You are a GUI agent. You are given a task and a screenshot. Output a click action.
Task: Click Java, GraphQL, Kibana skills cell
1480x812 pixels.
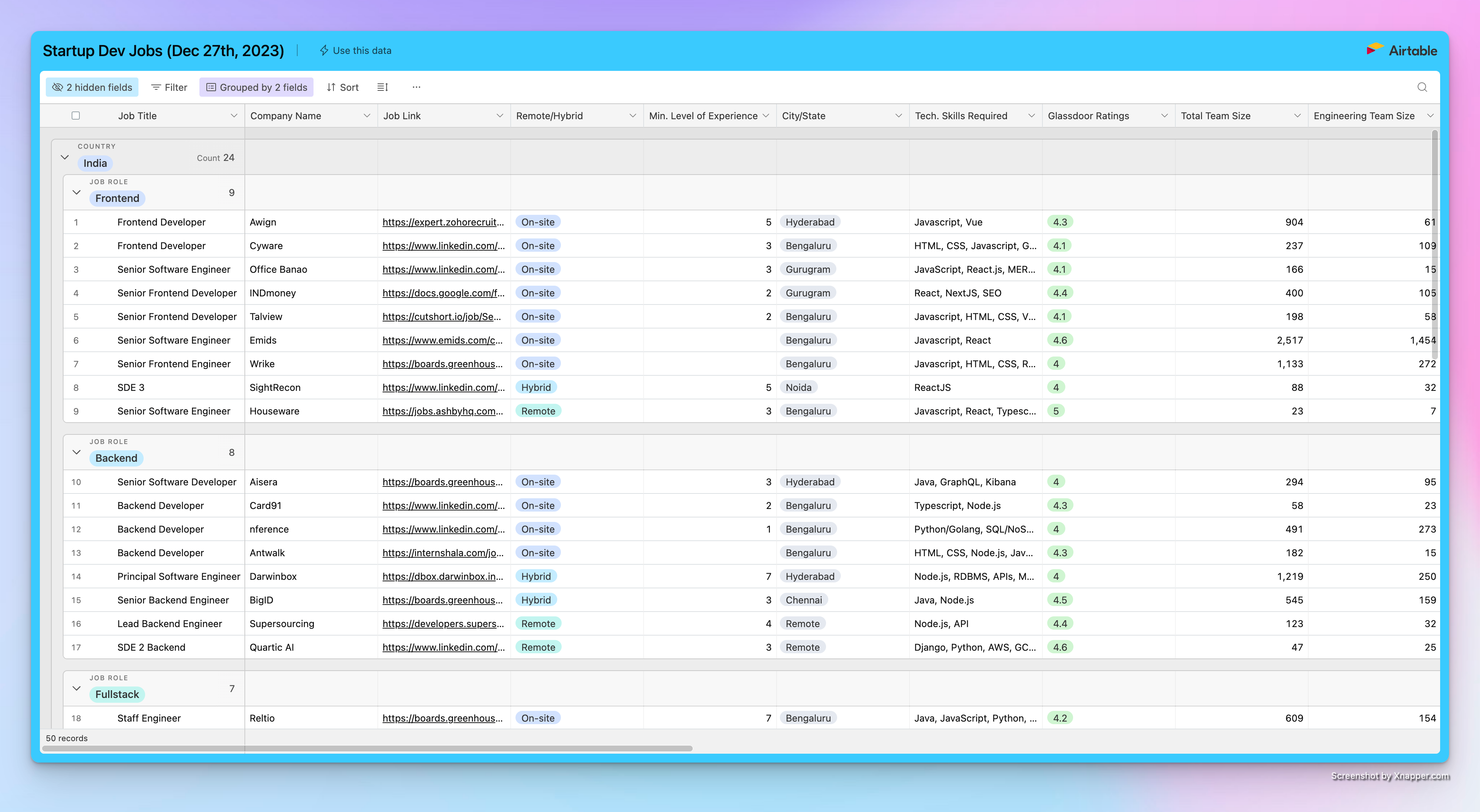click(976, 482)
